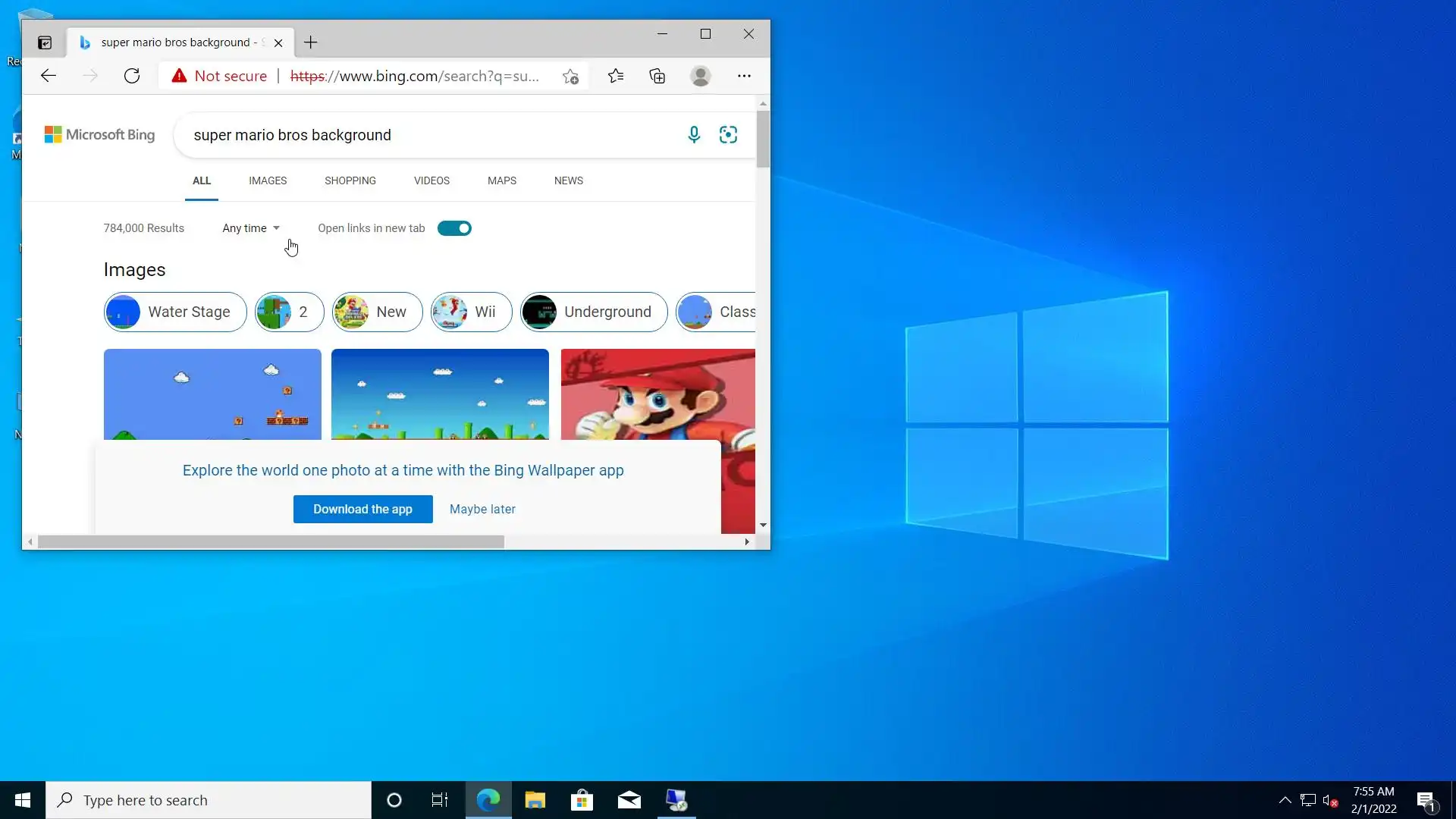Select the Underground image filter chip
Image resolution: width=1456 pixels, height=819 pixels.
coord(594,312)
